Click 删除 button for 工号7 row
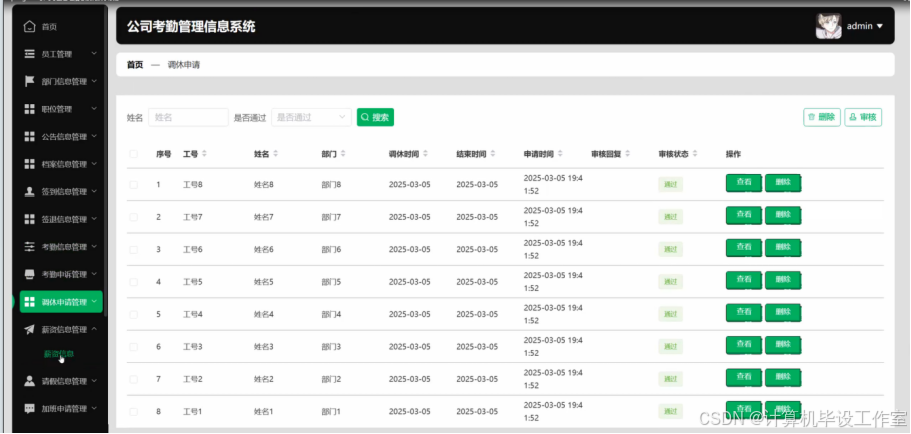 pos(783,215)
